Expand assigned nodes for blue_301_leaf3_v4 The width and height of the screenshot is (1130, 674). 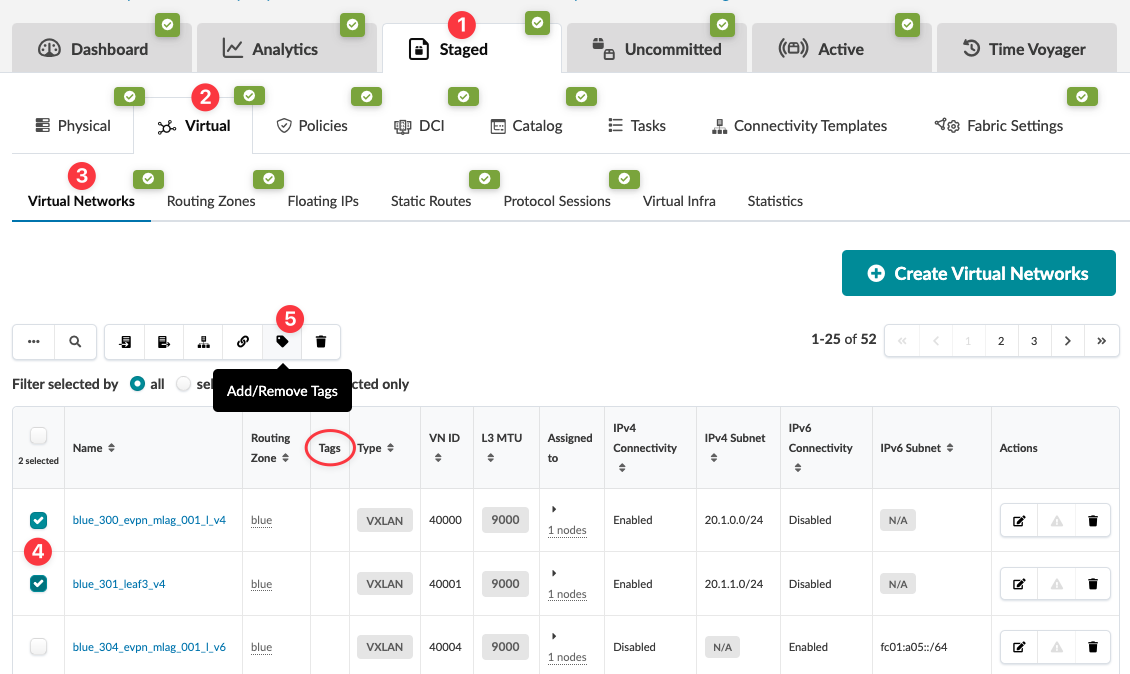coord(553,573)
